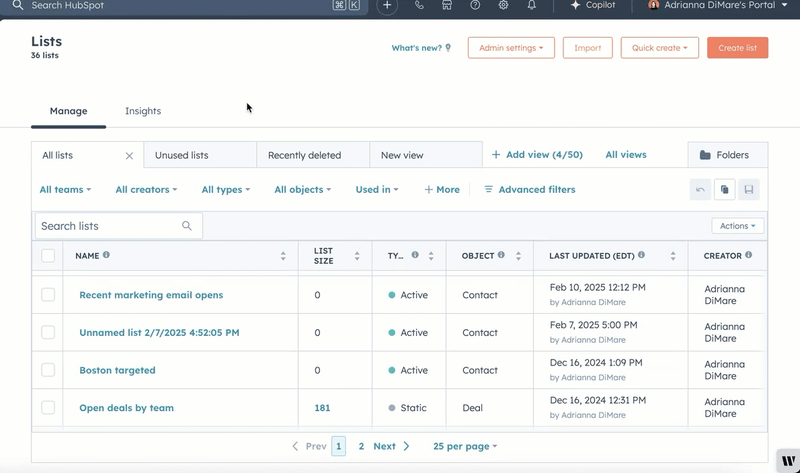
Task: Check the Recent marketing email opens row checkbox
Action: pyautogui.click(x=48, y=294)
